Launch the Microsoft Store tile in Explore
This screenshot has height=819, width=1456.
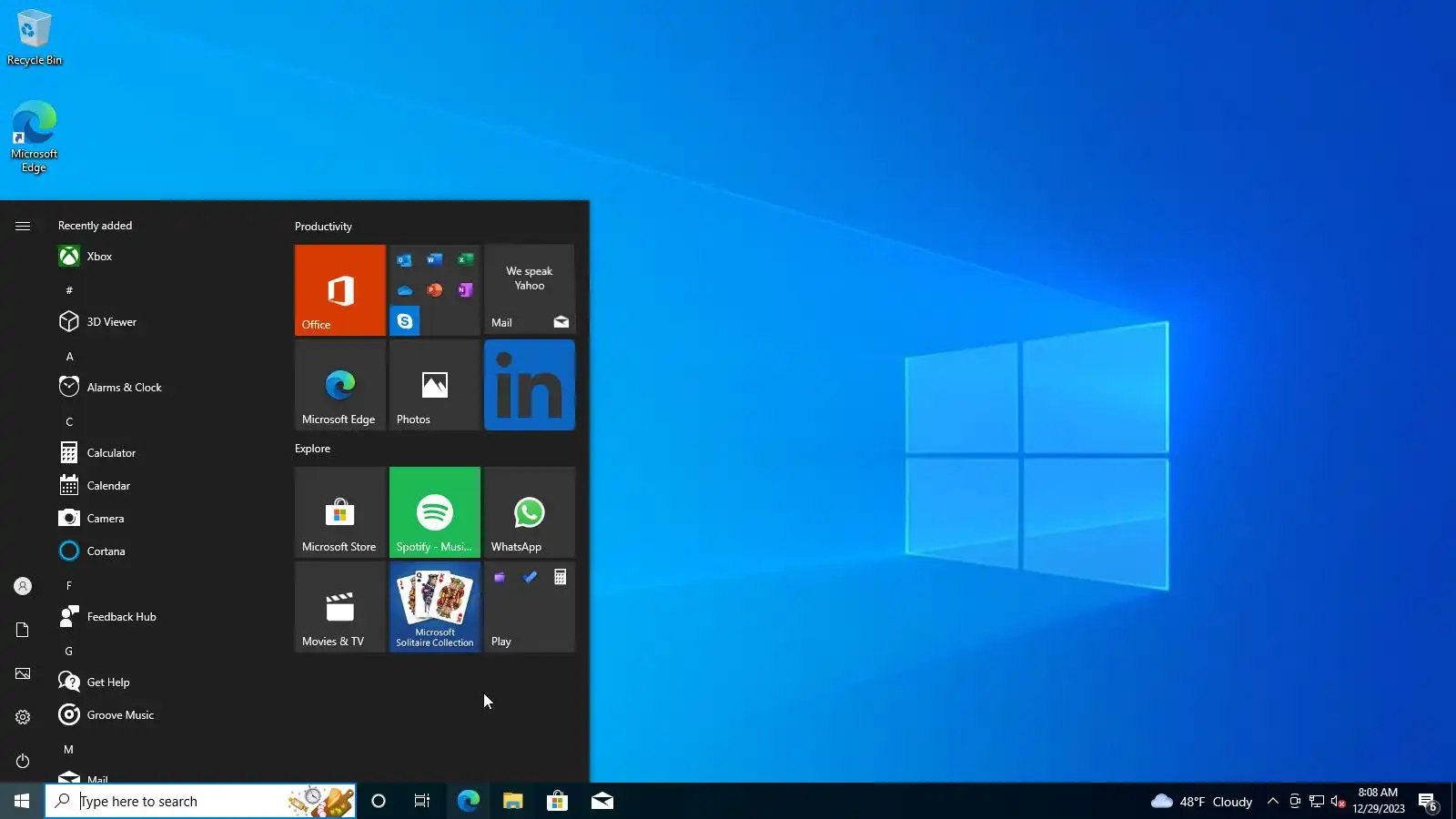pyautogui.click(x=340, y=512)
